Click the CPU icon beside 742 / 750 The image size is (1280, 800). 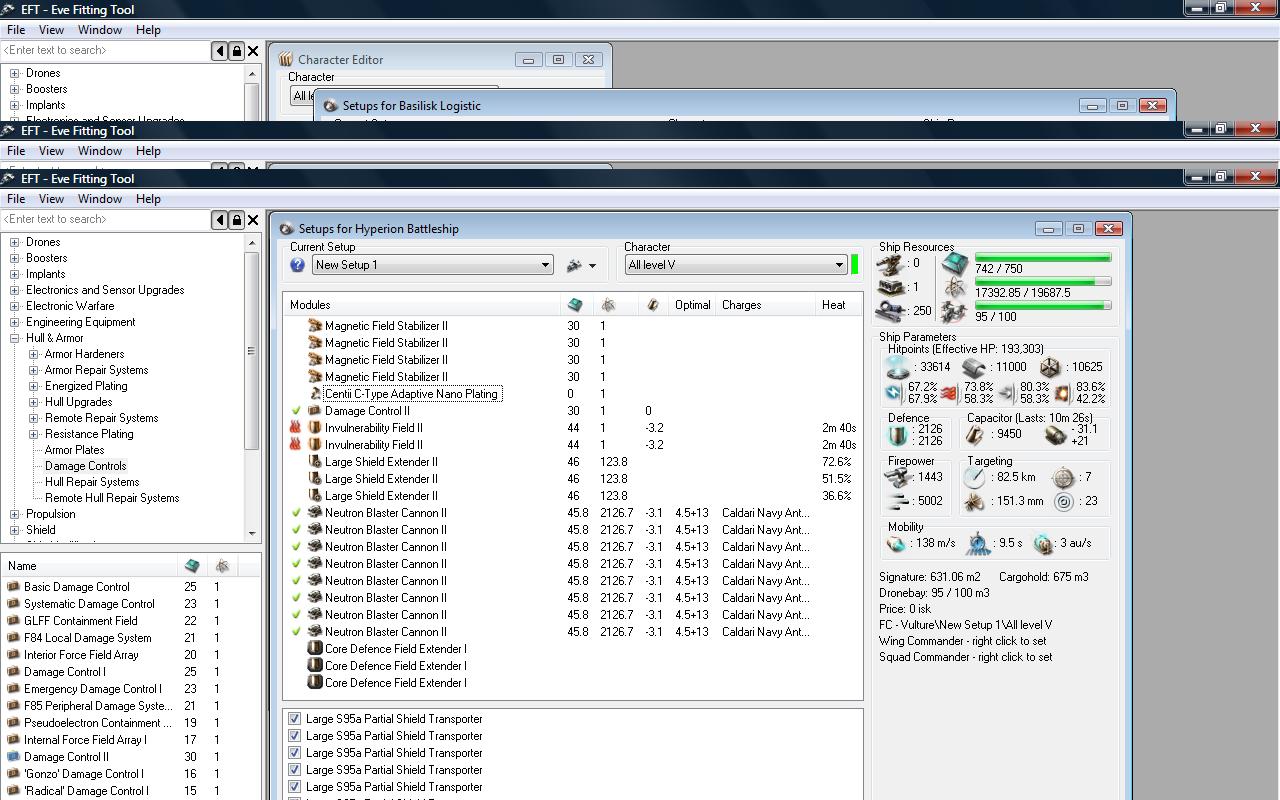[955, 265]
